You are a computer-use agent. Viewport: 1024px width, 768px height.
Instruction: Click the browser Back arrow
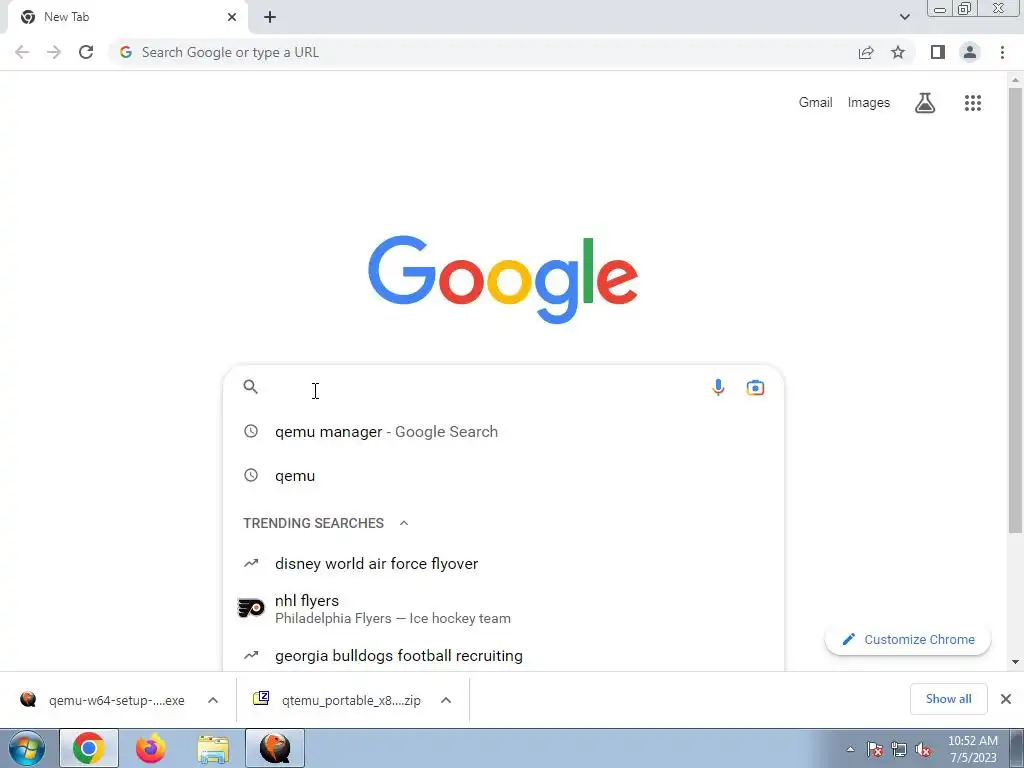22,52
